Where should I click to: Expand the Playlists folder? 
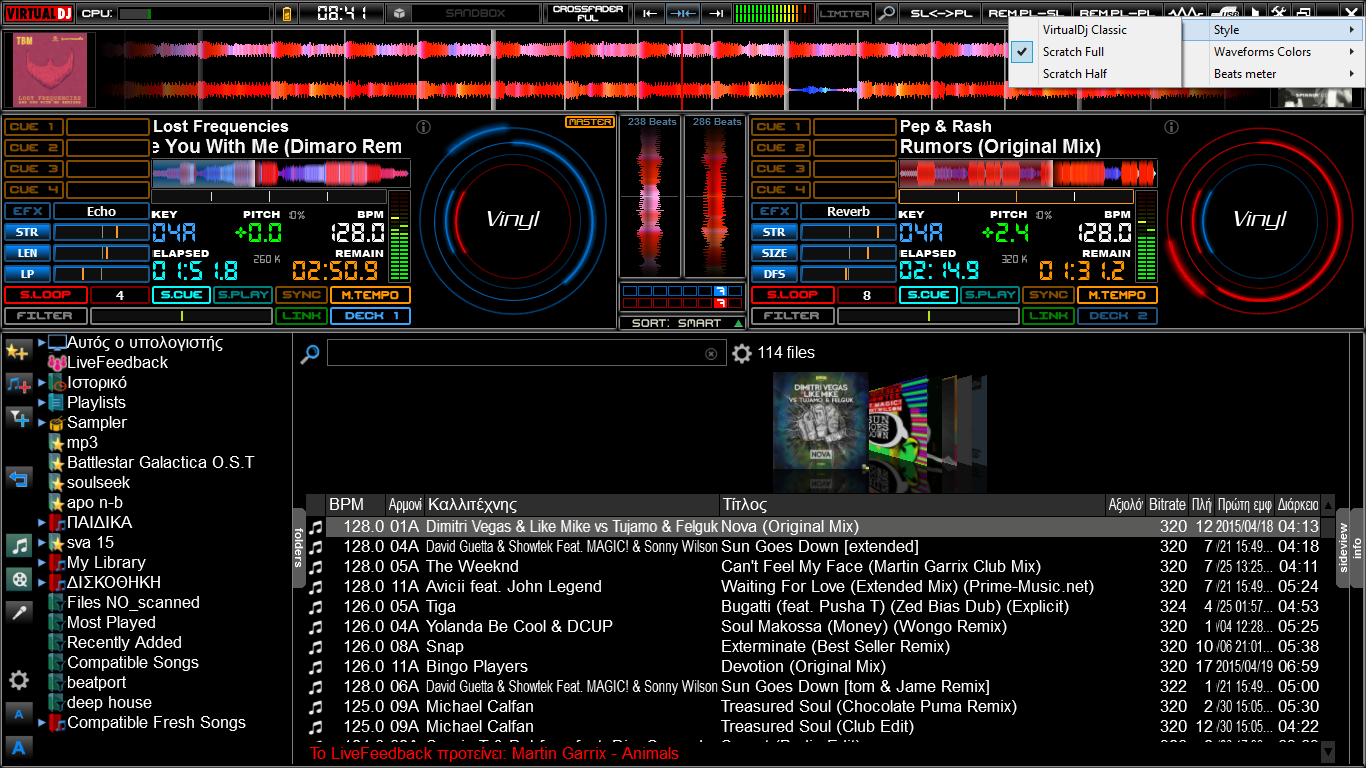coord(42,402)
